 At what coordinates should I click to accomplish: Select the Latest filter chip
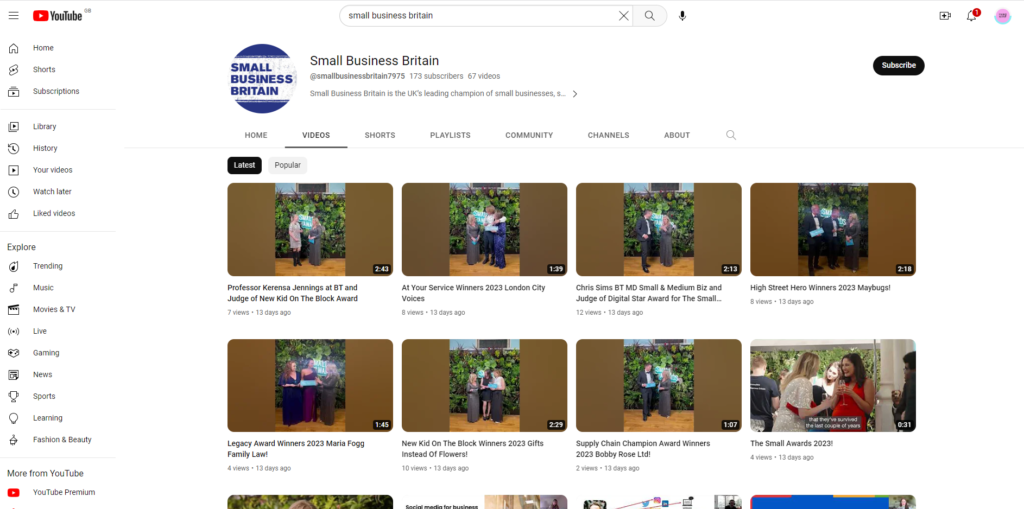point(244,165)
